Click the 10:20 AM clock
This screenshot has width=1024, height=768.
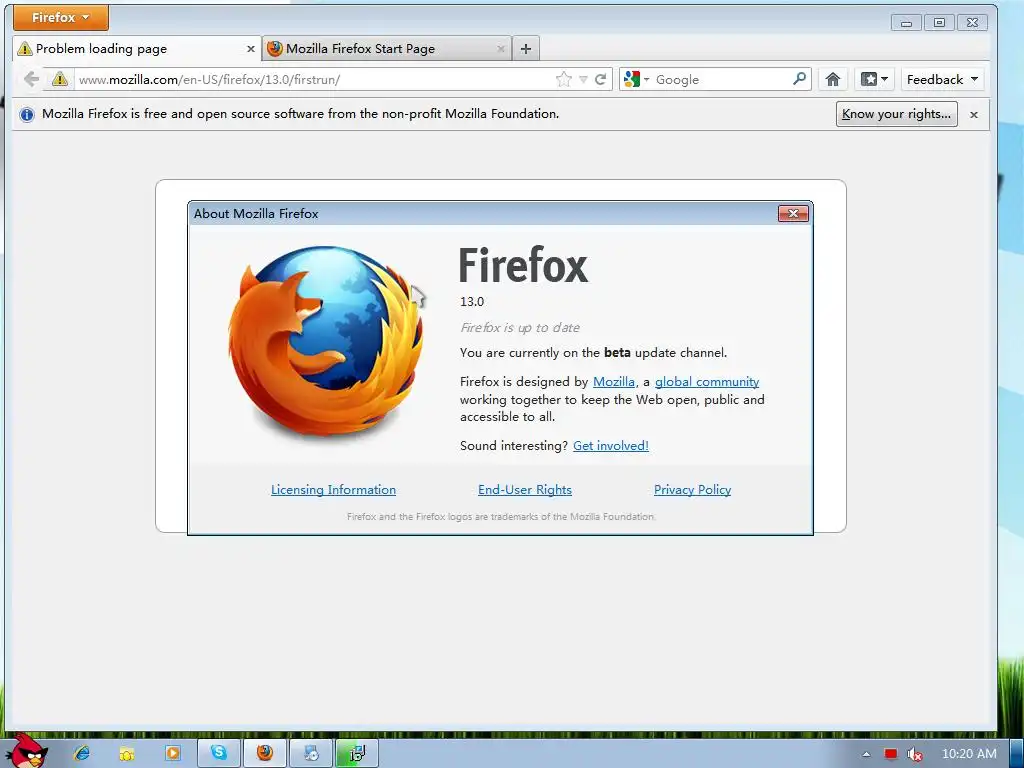(x=969, y=754)
